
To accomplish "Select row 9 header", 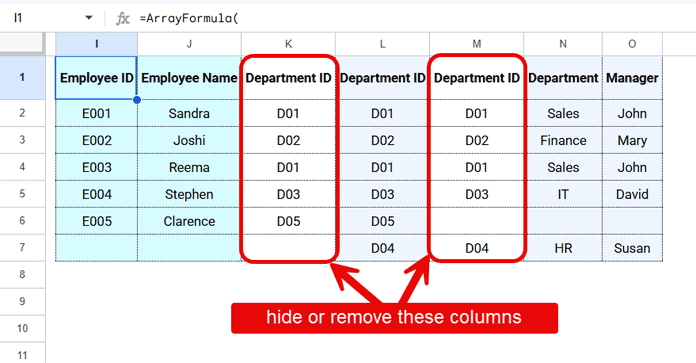I will tap(22, 302).
